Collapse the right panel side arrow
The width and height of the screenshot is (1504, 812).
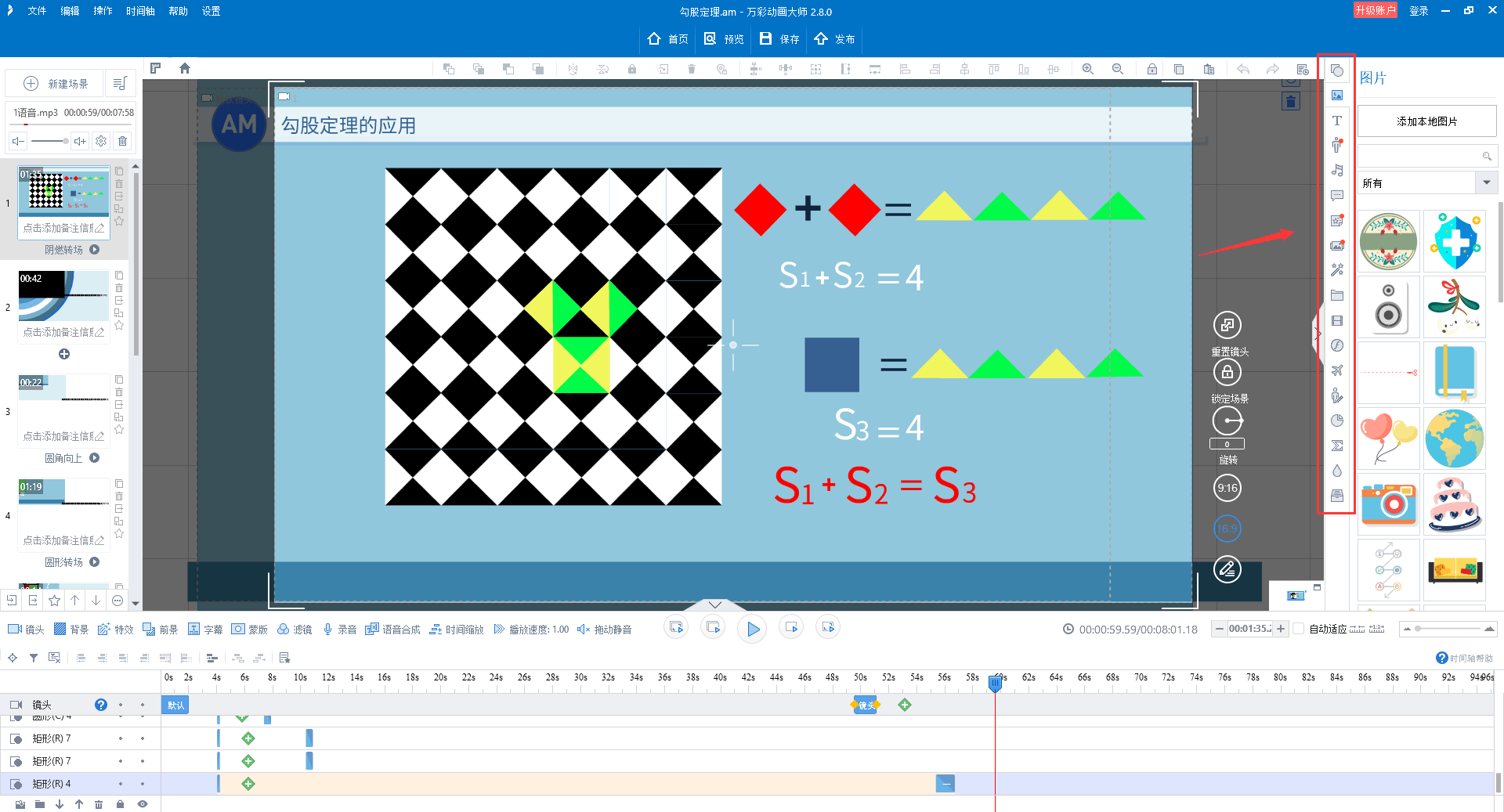[x=1318, y=334]
